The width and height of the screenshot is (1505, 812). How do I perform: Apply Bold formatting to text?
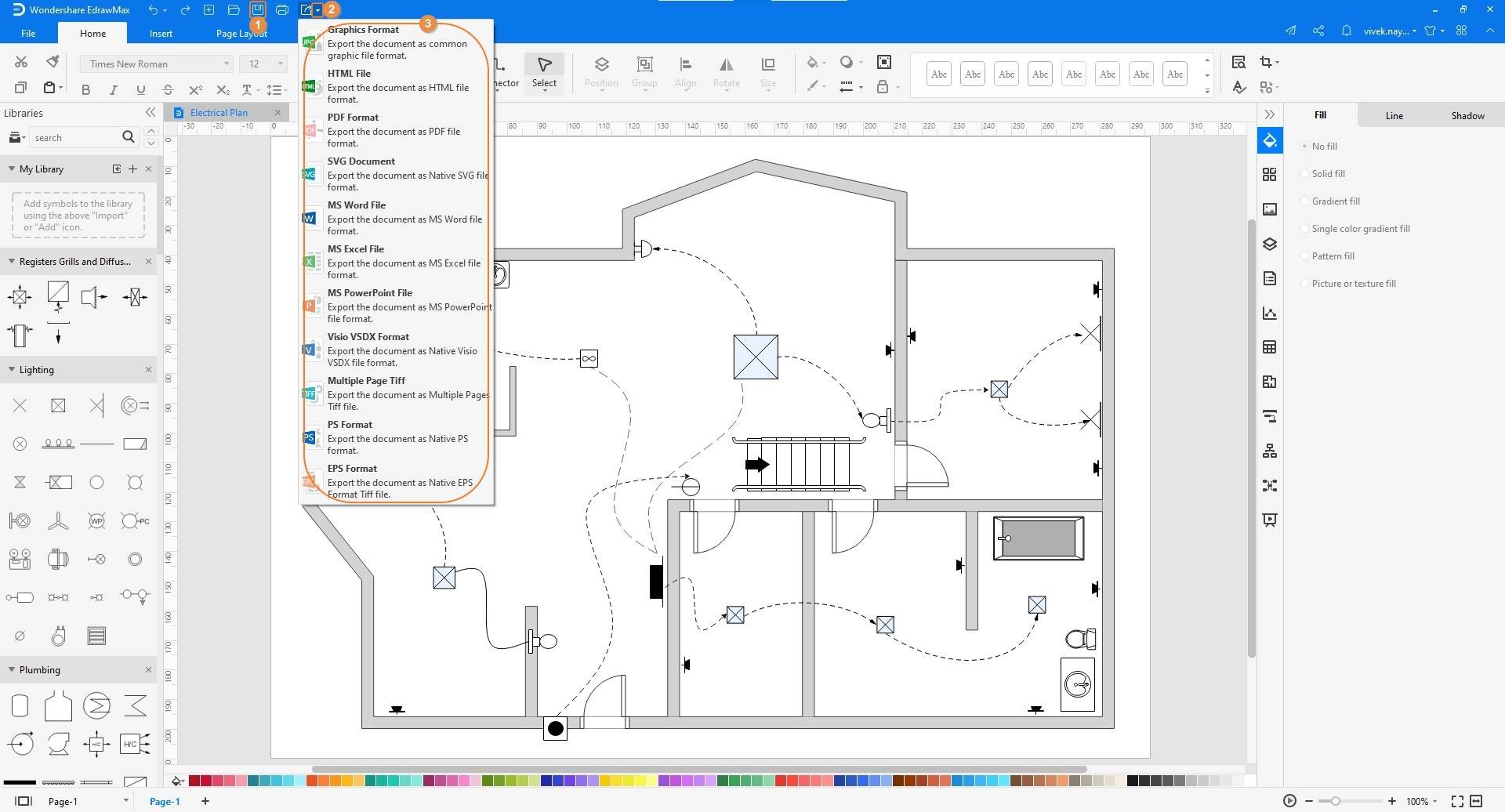point(86,89)
